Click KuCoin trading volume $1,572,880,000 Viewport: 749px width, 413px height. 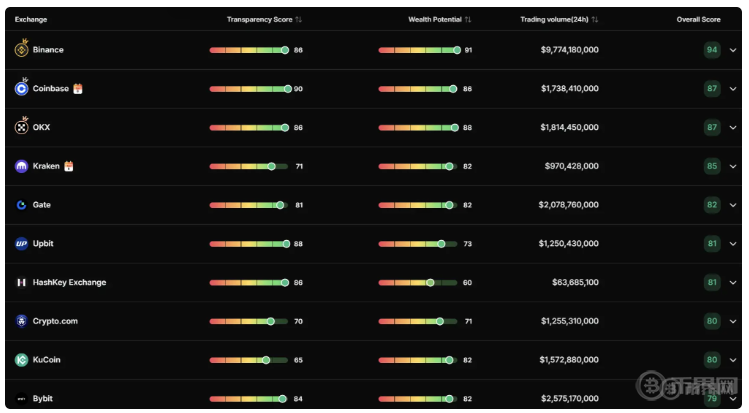569,360
